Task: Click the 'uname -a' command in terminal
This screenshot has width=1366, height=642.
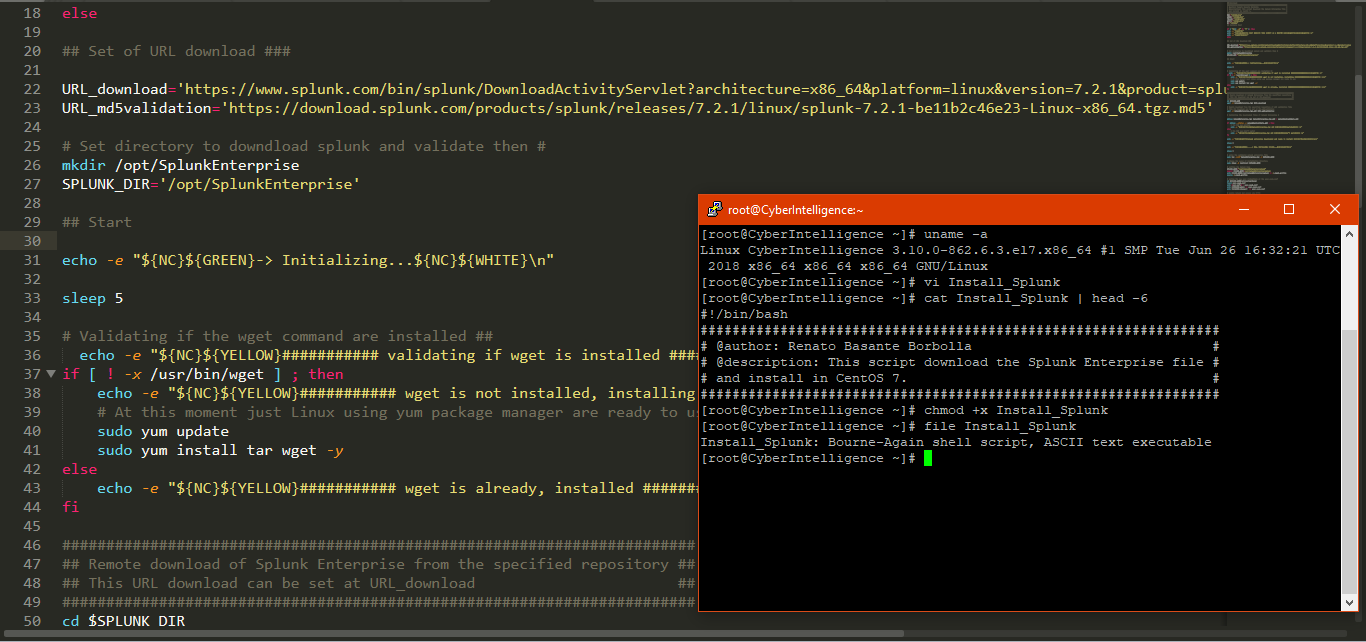Action: pyautogui.click(x=955, y=234)
